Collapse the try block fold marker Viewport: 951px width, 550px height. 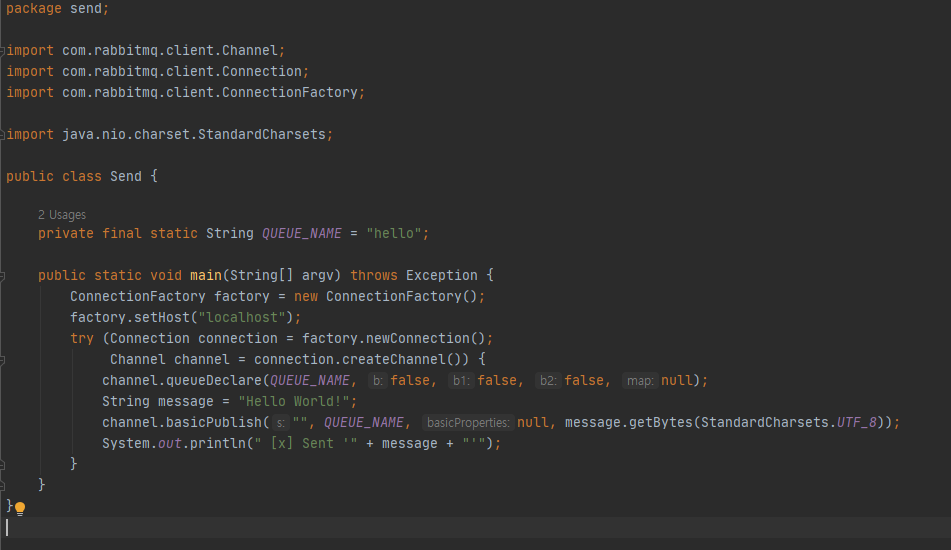(x=2, y=360)
